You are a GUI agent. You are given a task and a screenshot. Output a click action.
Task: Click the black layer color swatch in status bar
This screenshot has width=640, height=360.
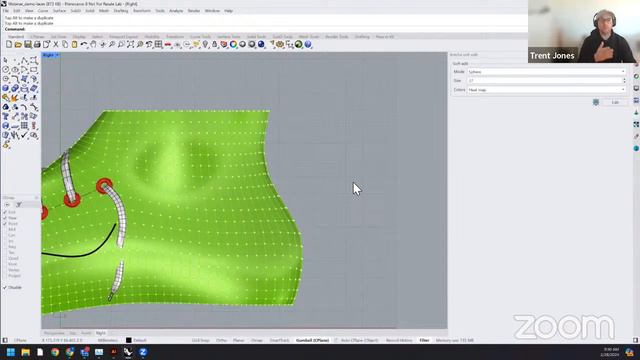click(129, 340)
